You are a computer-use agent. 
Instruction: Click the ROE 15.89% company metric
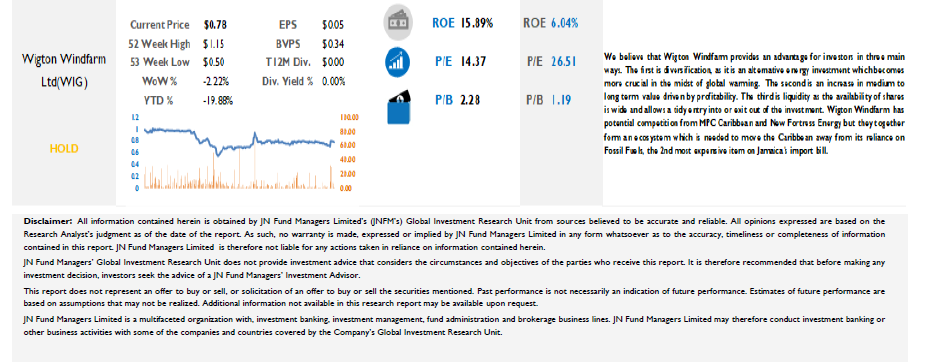click(462, 23)
